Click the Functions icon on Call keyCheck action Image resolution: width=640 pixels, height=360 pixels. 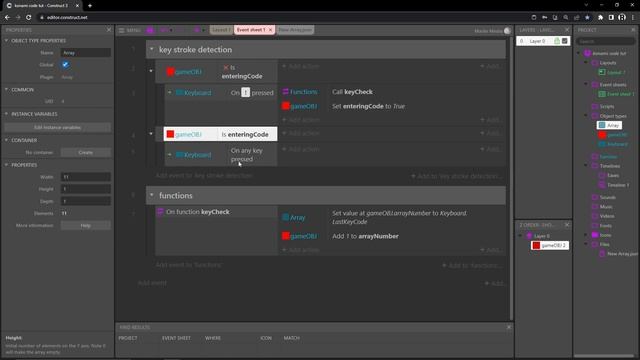click(286, 92)
